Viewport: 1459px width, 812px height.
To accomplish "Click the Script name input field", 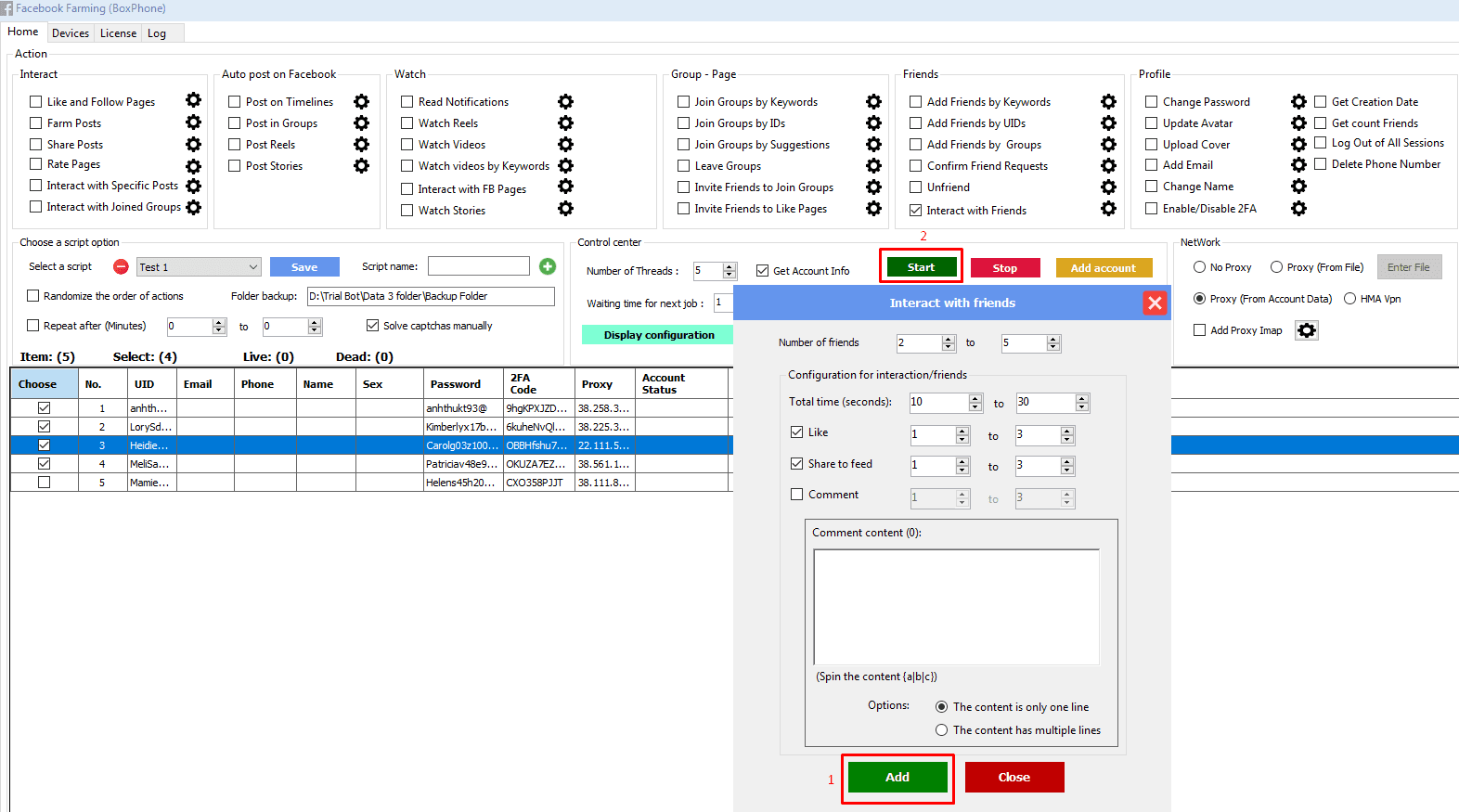I will 479,266.
